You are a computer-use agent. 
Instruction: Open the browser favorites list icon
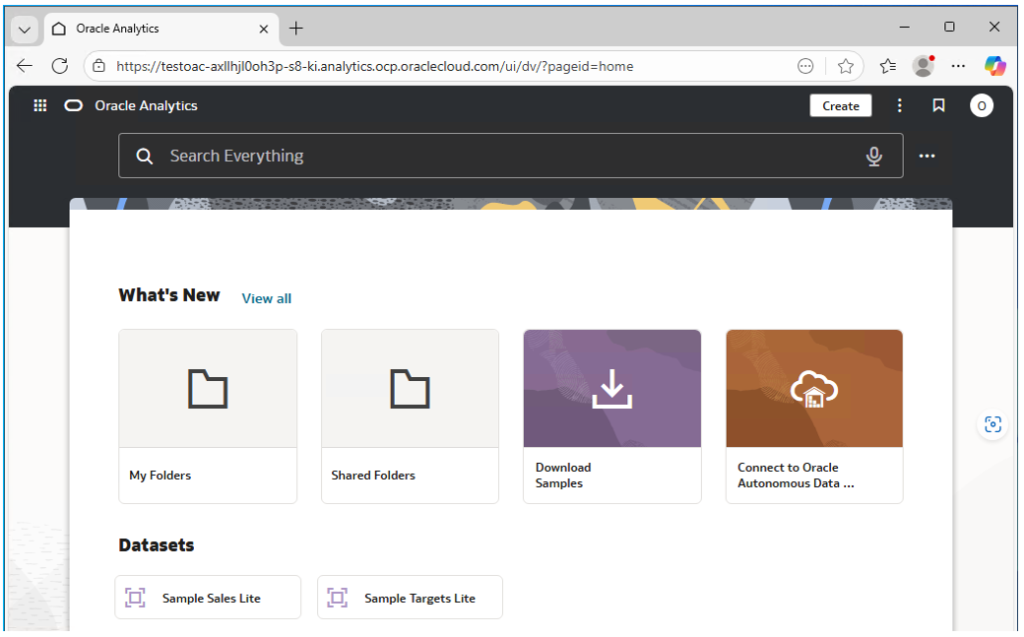887,66
